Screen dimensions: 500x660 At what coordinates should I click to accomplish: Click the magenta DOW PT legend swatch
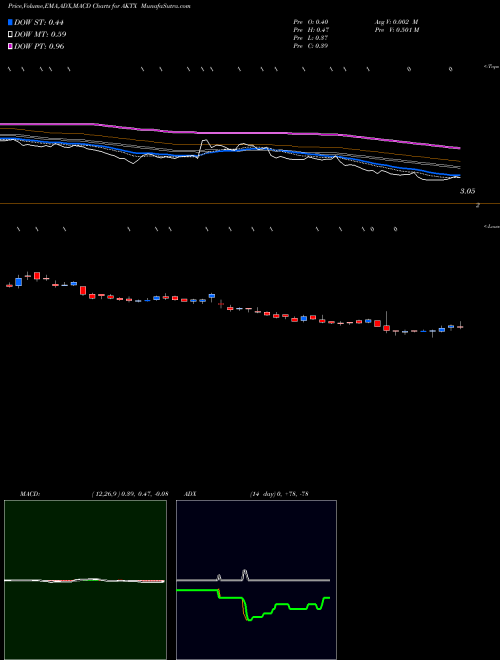pyautogui.click(x=10, y=47)
